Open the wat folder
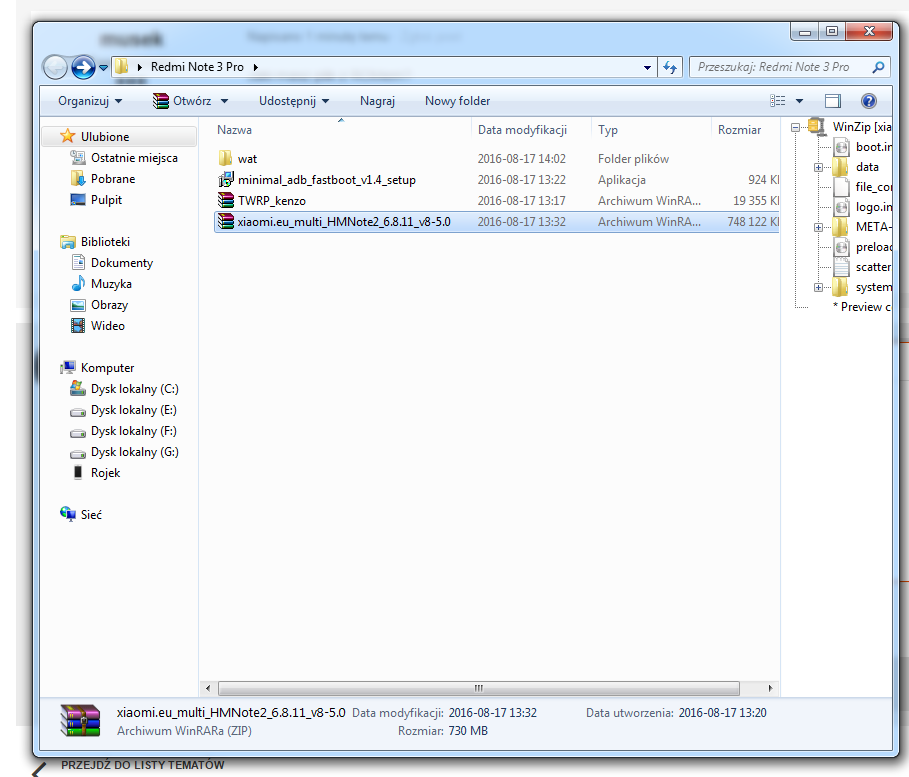Image resolution: width=909 pixels, height=777 pixels. 247,159
